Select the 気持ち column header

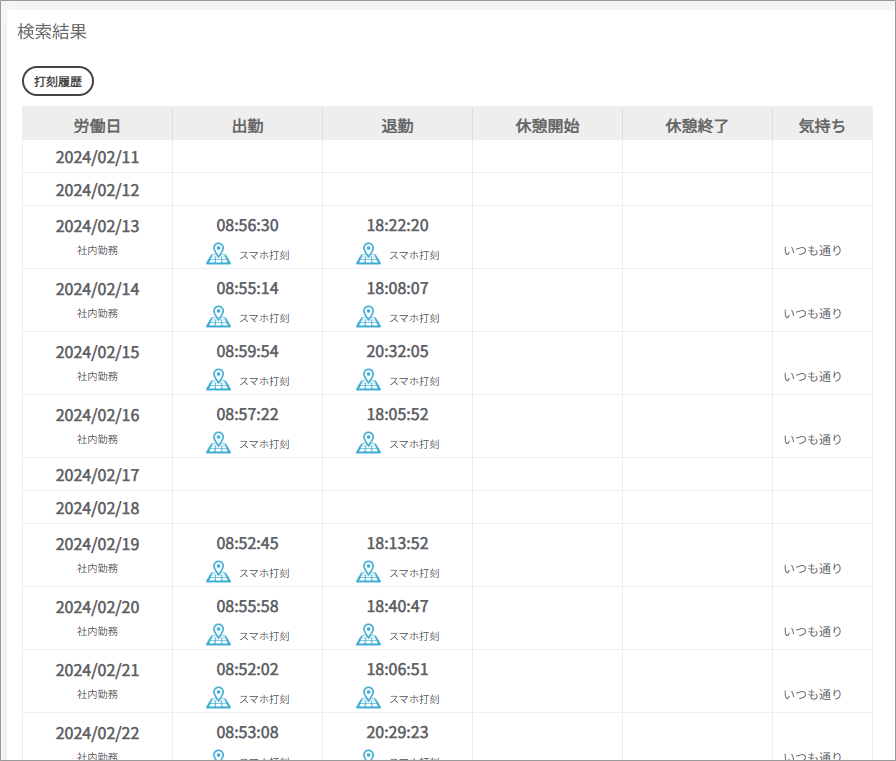tap(822, 126)
